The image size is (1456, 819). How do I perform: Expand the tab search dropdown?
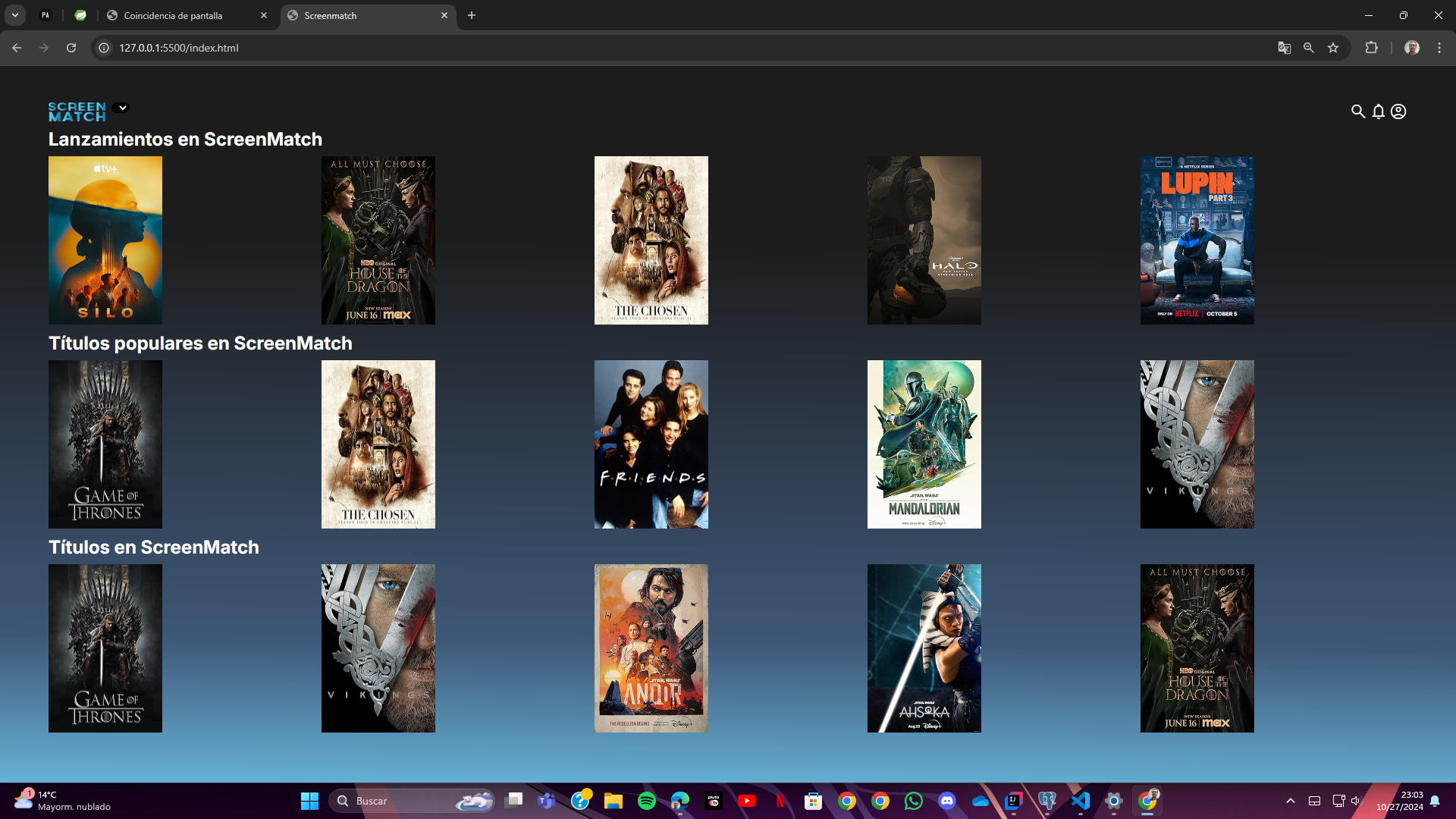coord(14,15)
